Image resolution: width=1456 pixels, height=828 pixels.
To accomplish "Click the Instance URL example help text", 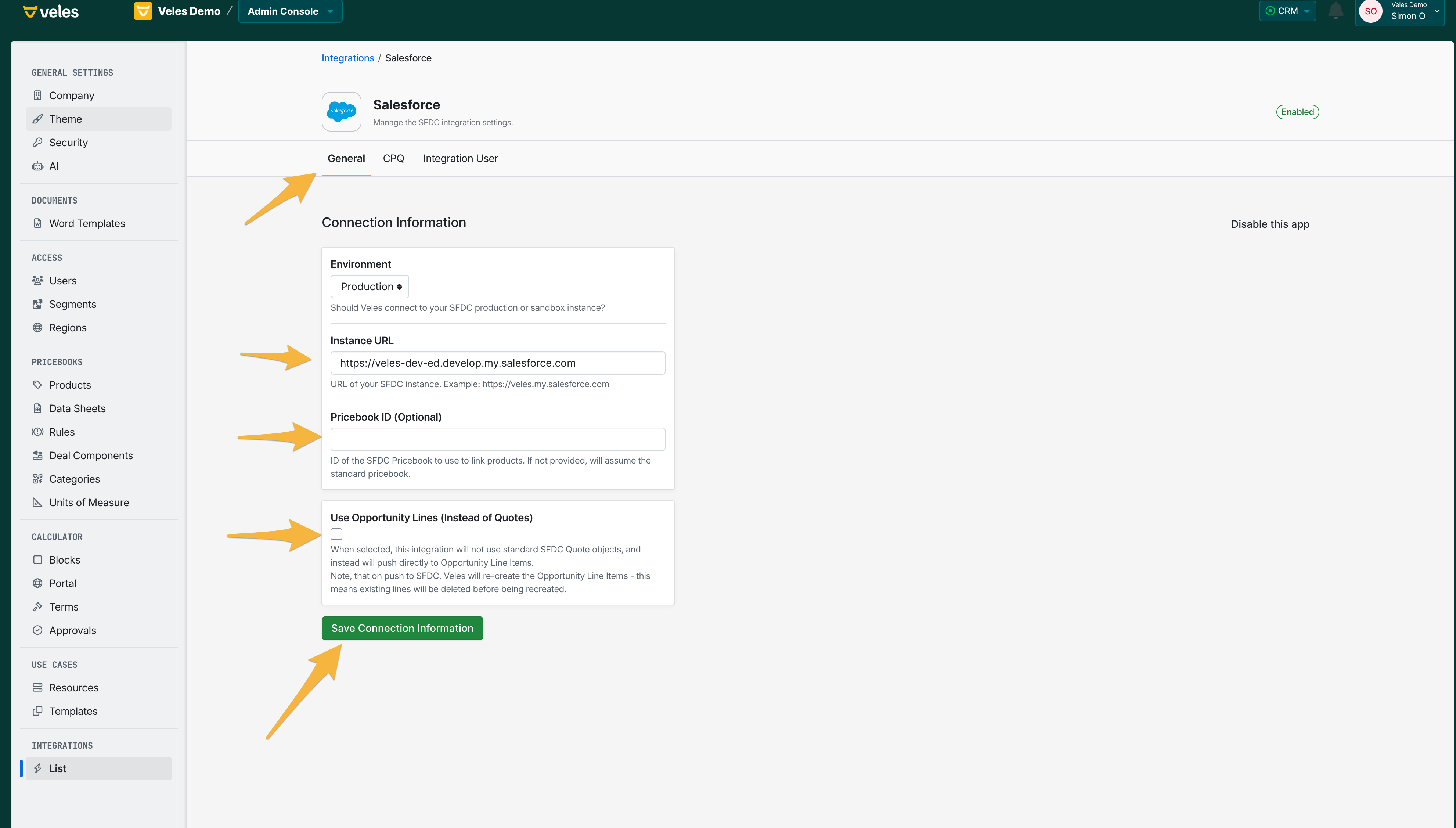I will click(470, 384).
